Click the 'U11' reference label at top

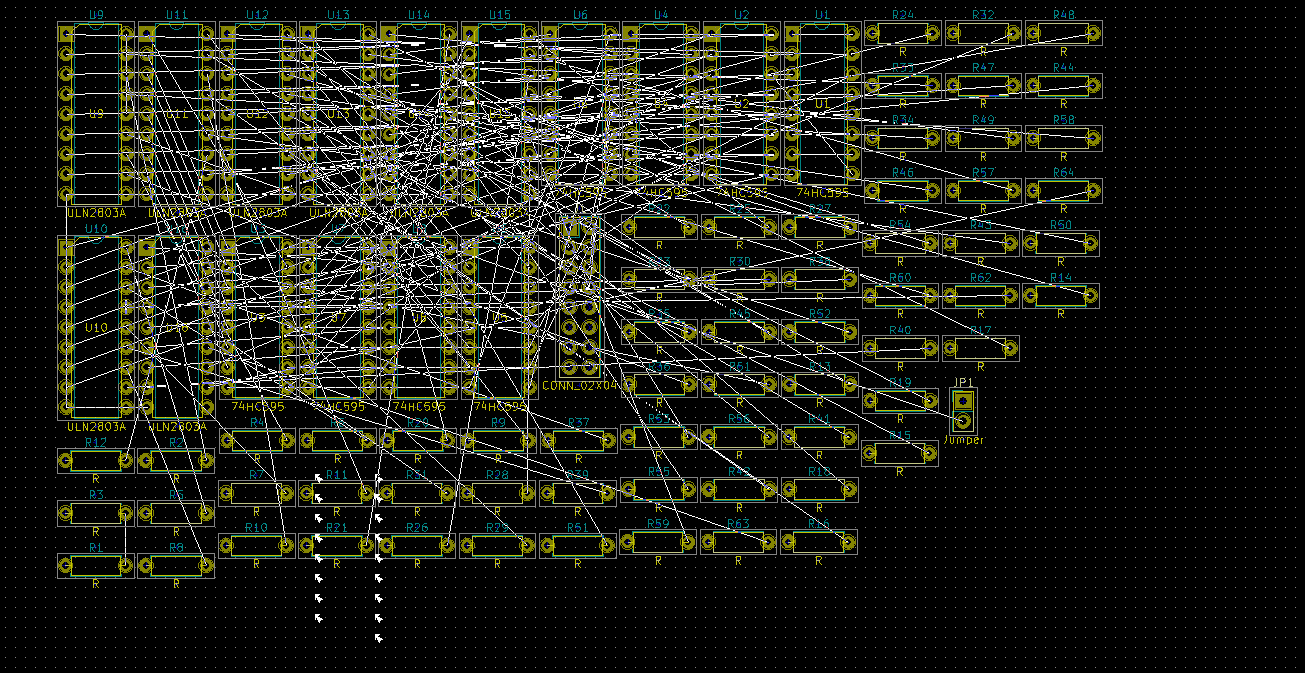177,15
